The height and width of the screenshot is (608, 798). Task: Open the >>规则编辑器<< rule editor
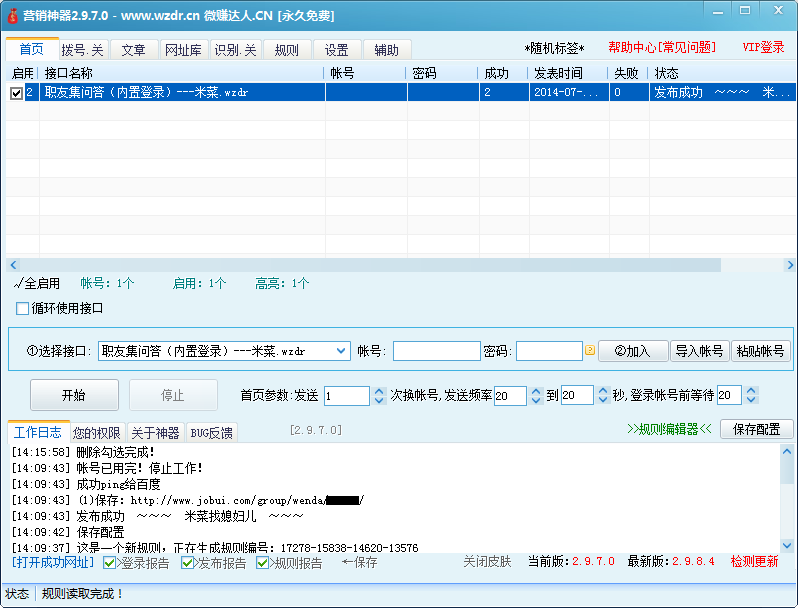tap(669, 429)
